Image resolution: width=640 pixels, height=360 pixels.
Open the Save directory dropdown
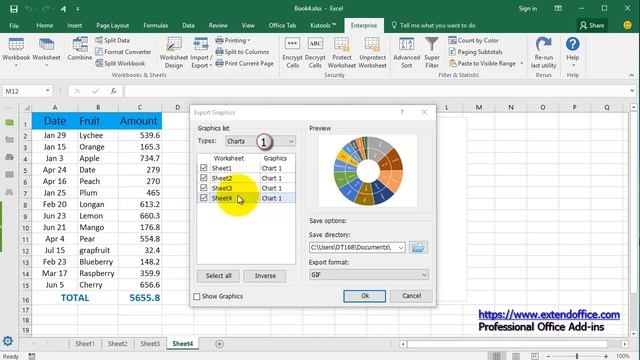pos(401,247)
